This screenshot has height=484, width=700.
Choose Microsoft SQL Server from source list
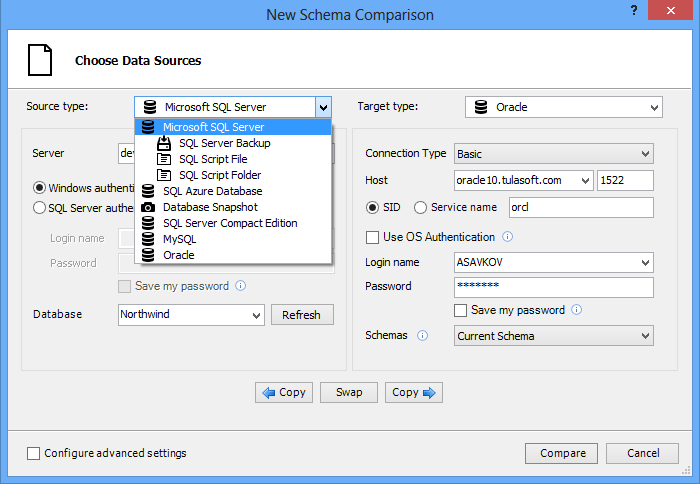(233, 127)
